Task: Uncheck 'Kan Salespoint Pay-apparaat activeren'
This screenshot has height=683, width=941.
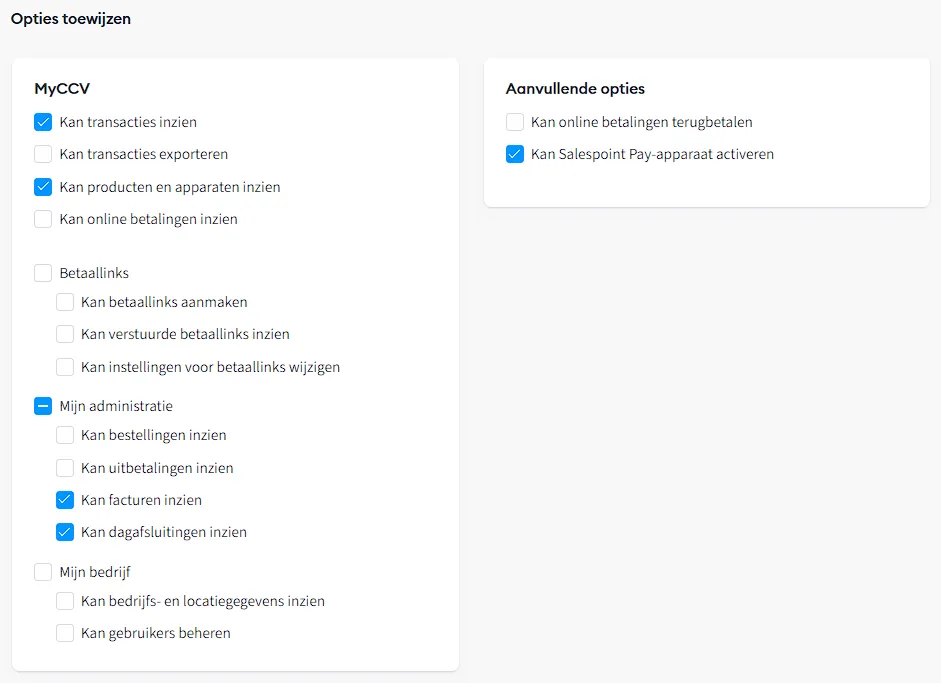Action: (515, 154)
